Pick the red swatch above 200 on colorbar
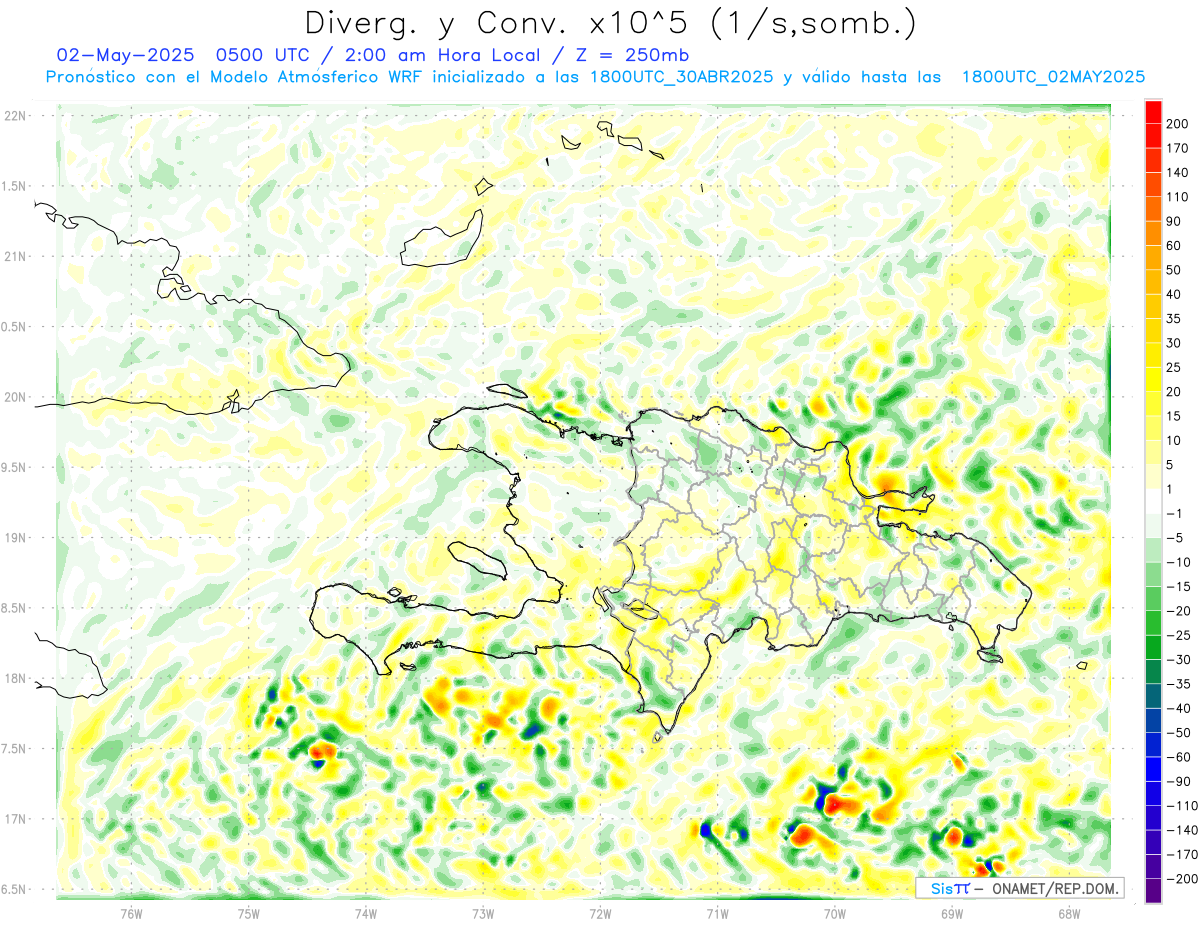This screenshot has height=927, width=1200. click(x=1153, y=111)
